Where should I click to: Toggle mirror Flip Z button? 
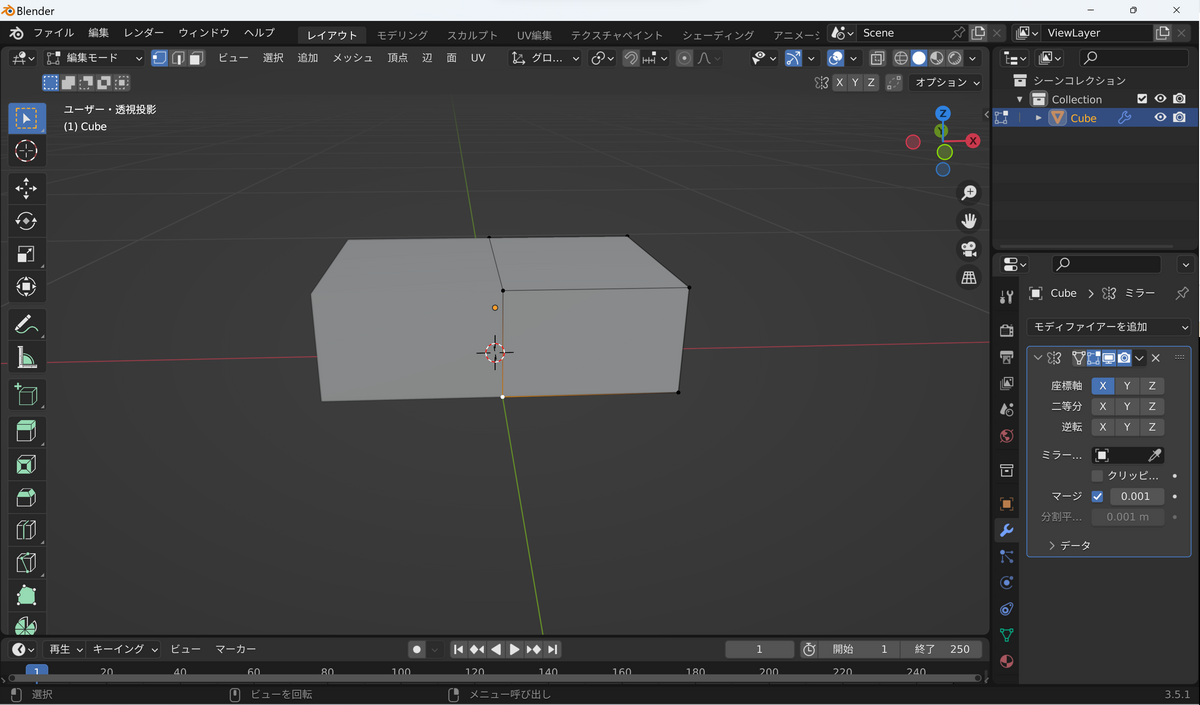[1152, 427]
